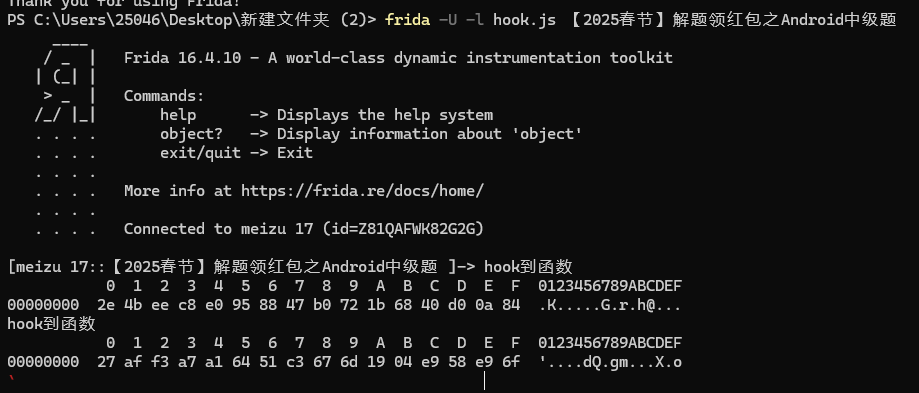
Task: Click the frida.re docs URL
Action: pyautogui.click(x=362, y=191)
